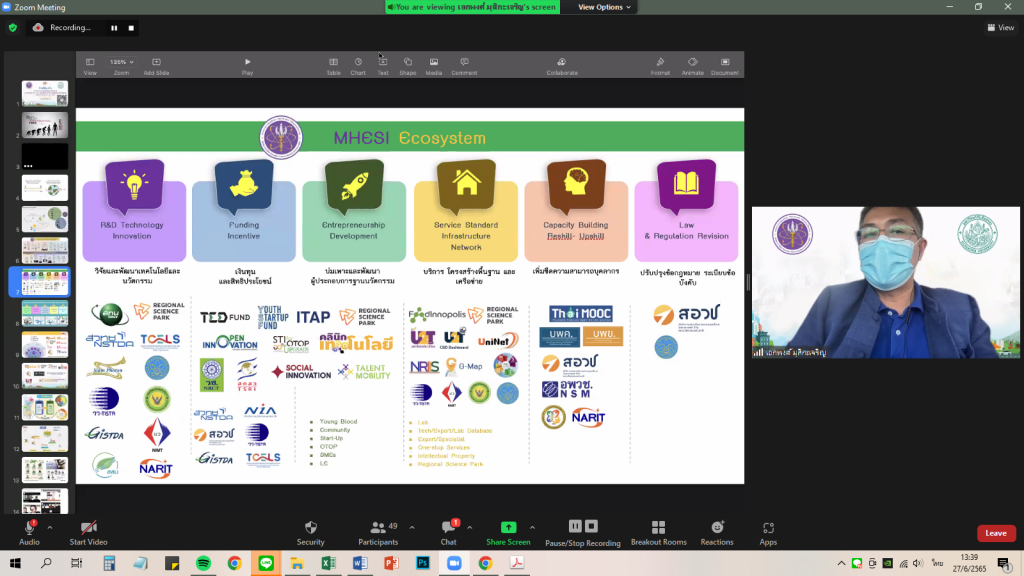This screenshot has height=576, width=1024.
Task: Open Excel from the taskbar
Action: (328, 563)
